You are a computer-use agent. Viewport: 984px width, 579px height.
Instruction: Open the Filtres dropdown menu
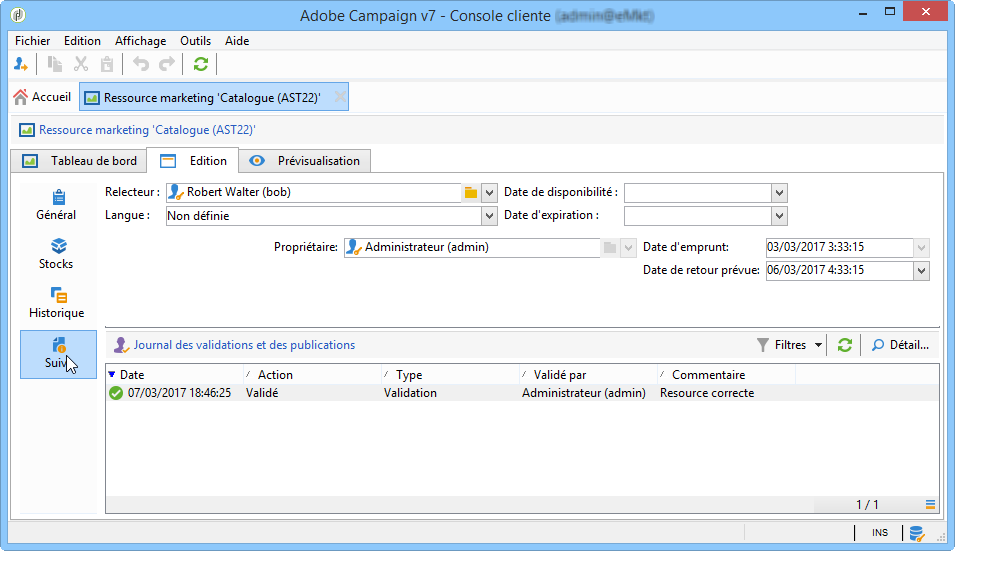[x=789, y=345]
